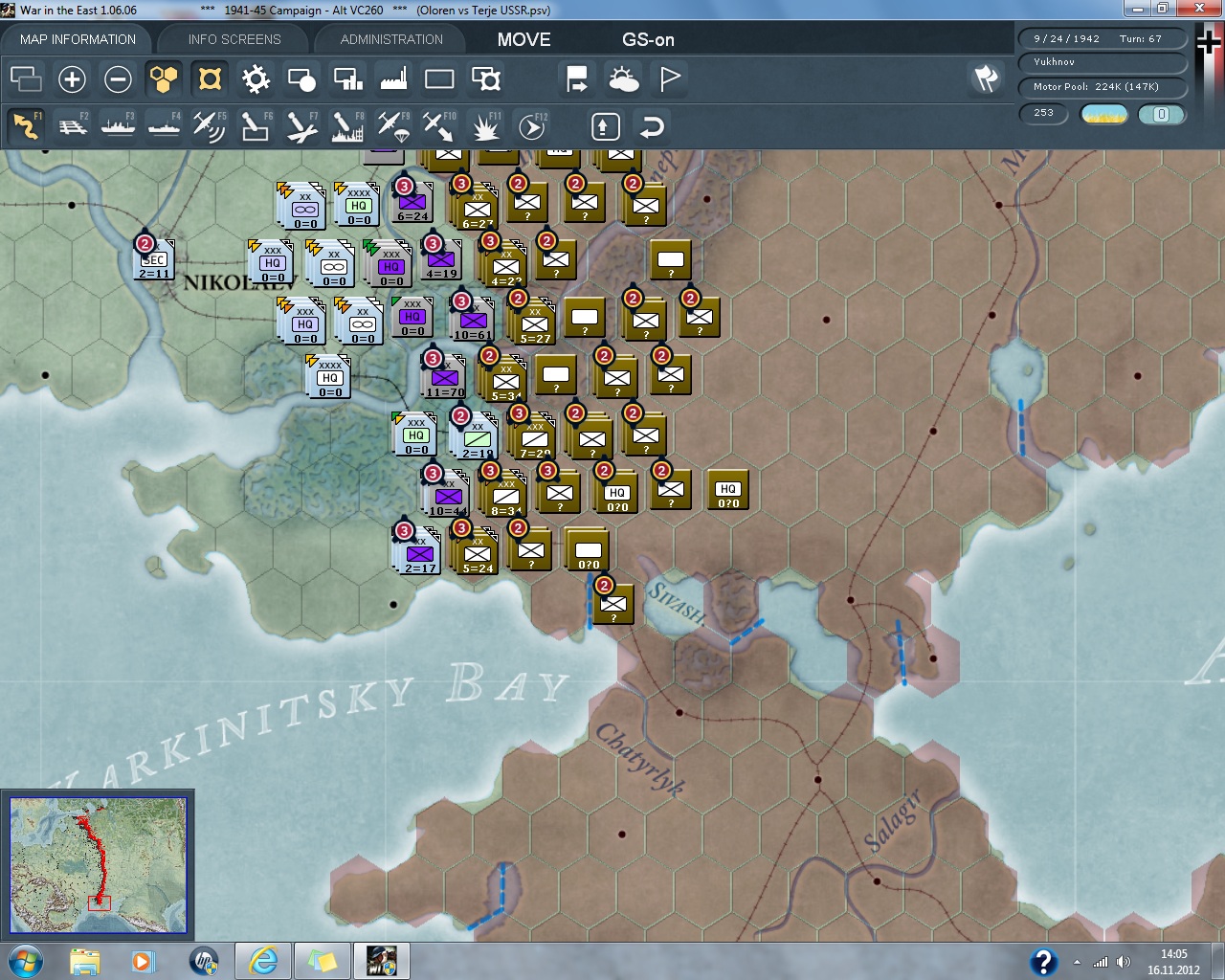Toggle the rectangle-with-circle toolbar icon
This screenshot has width=1225, height=980.
click(301, 78)
